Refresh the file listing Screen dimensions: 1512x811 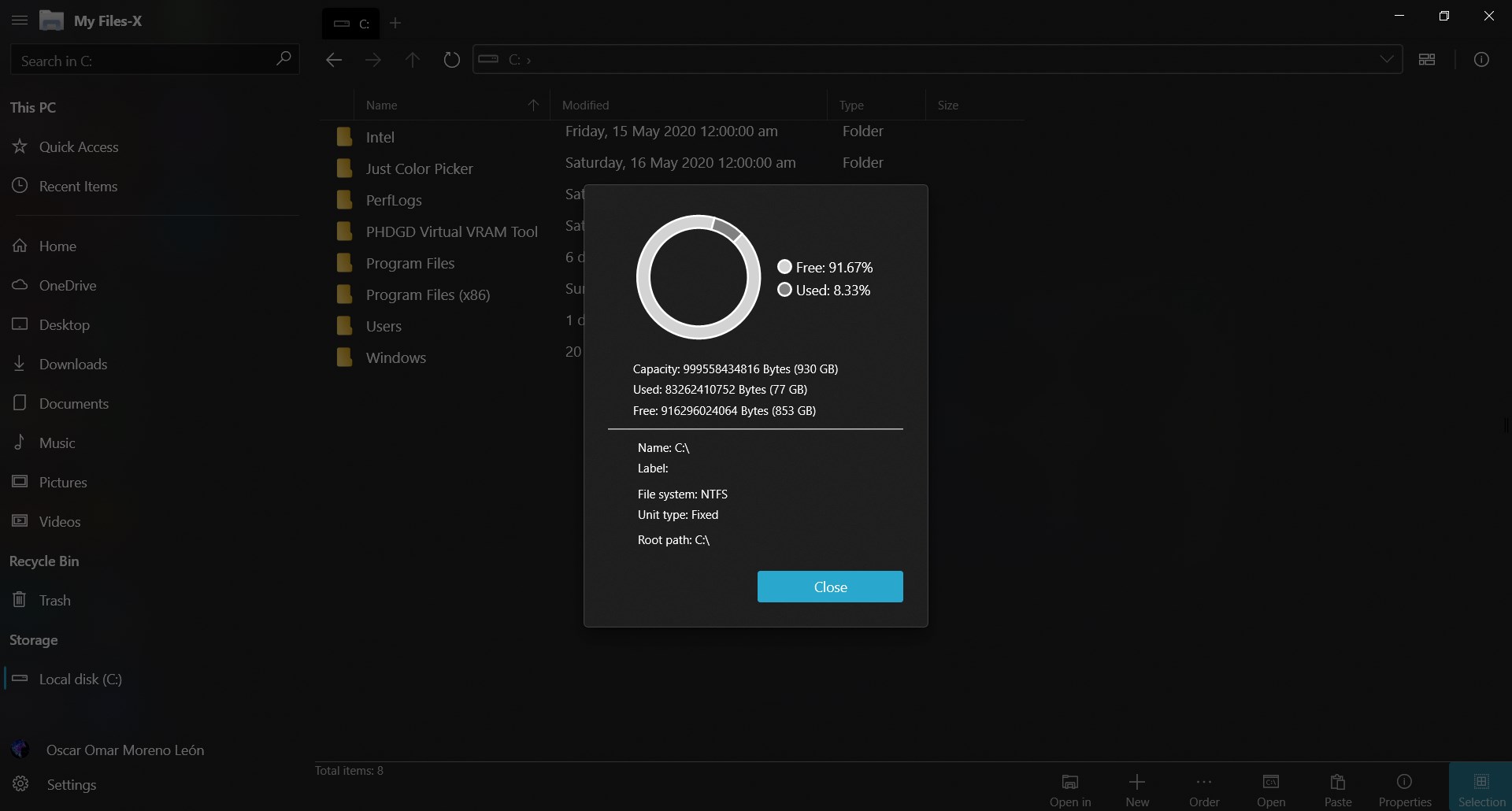click(451, 59)
